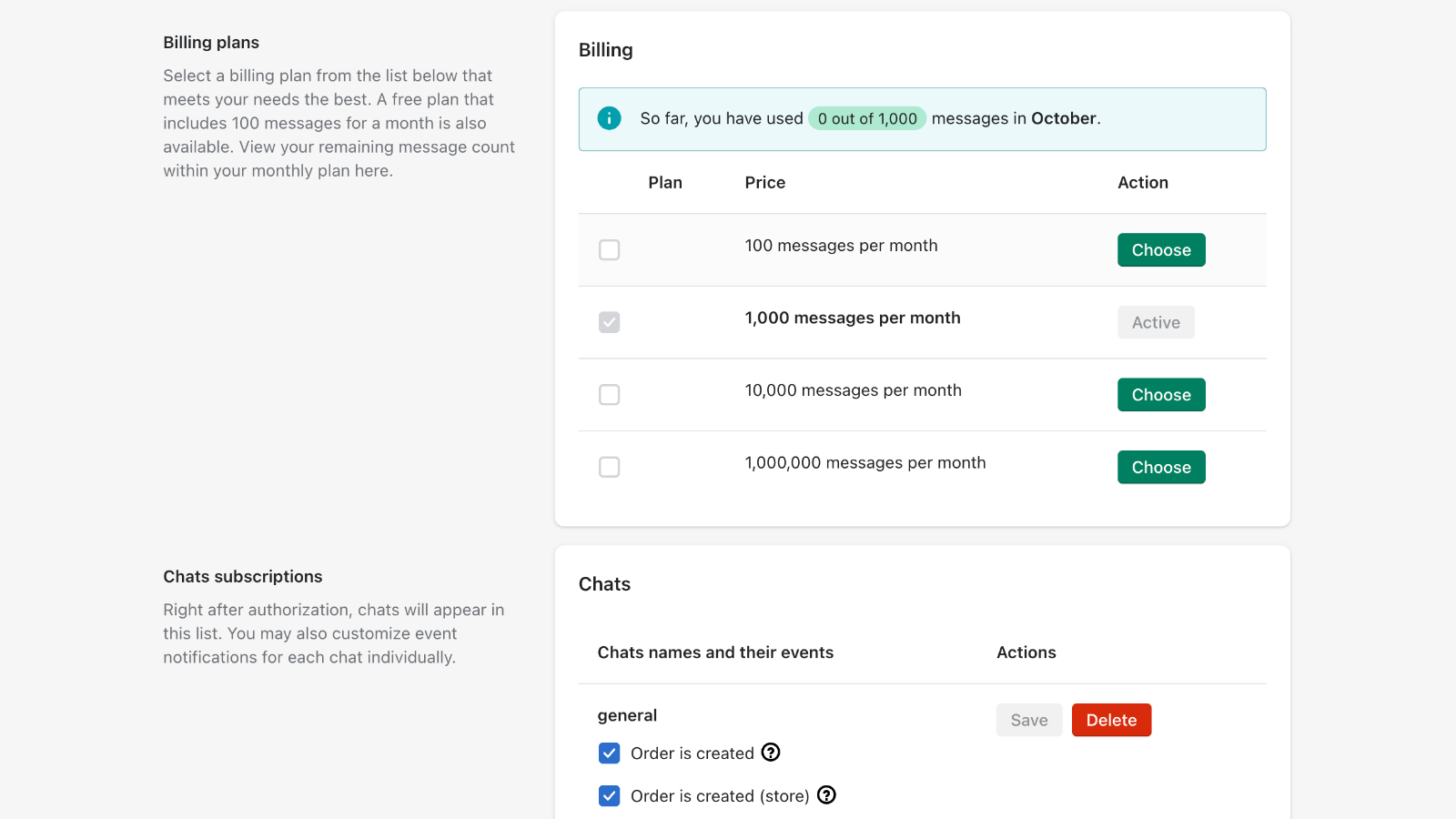Click the Plan column header
1456x819 pixels.
coord(665,182)
